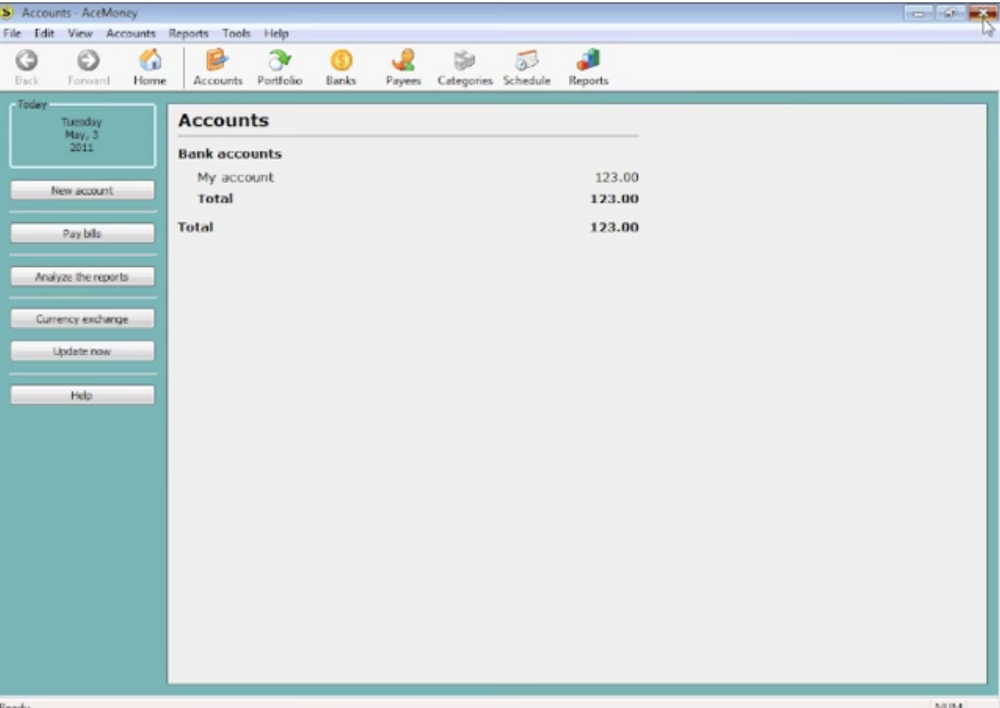This screenshot has width=1000, height=708.
Task: Open the File menu
Action: pos(12,33)
